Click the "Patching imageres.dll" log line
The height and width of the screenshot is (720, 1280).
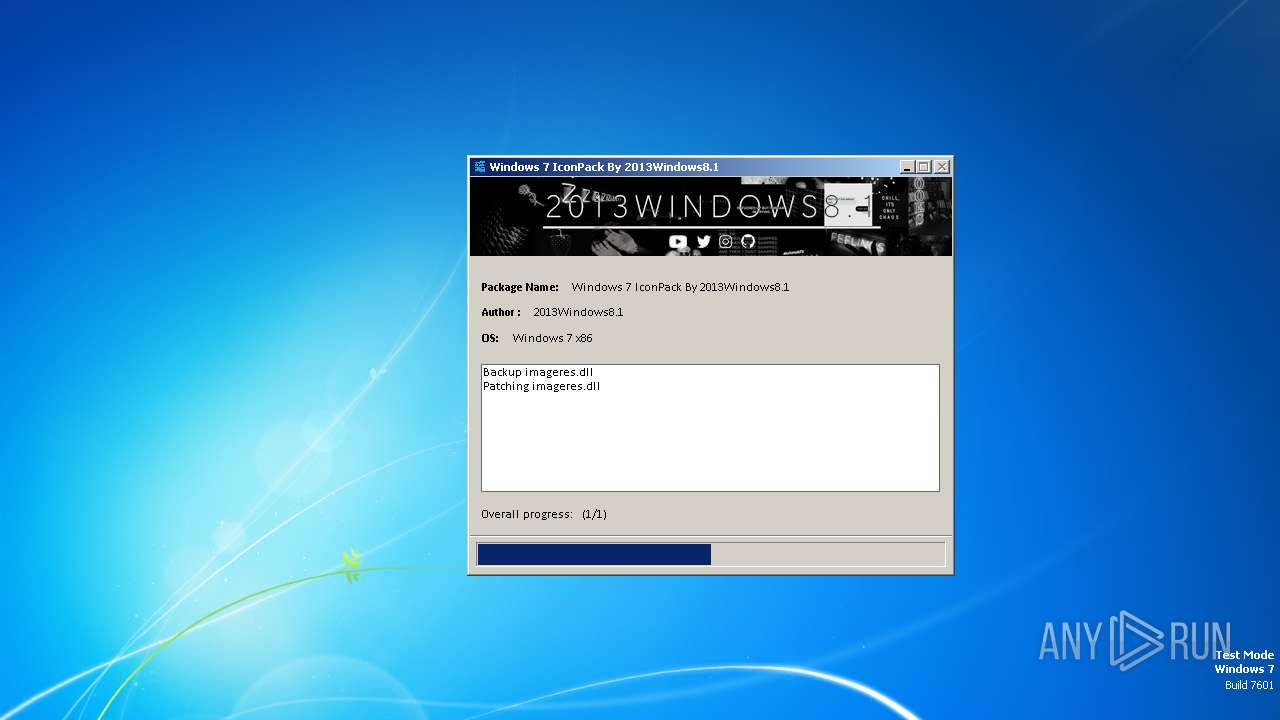pyautogui.click(x=541, y=386)
